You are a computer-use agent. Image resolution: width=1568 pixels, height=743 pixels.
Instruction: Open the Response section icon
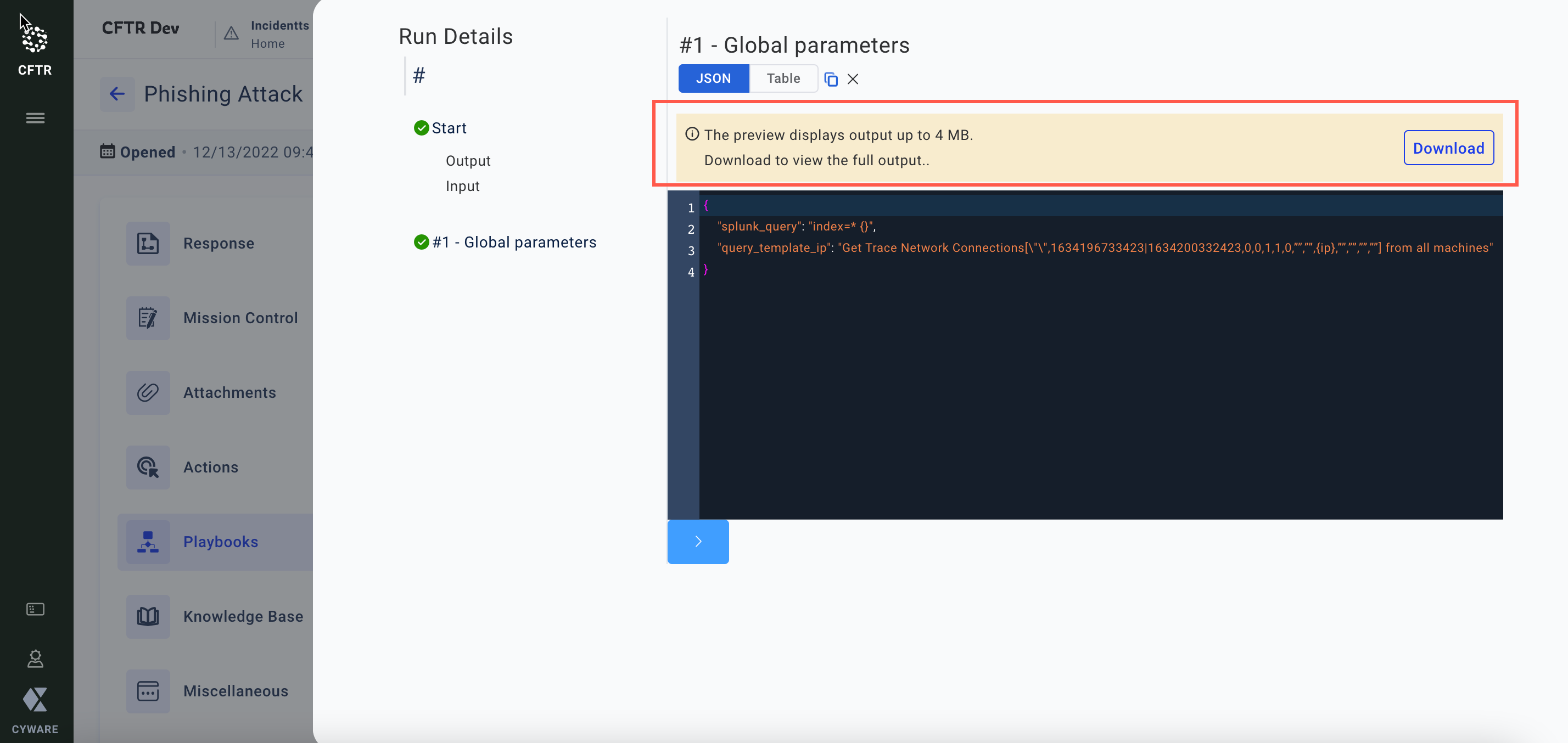pyautogui.click(x=148, y=244)
